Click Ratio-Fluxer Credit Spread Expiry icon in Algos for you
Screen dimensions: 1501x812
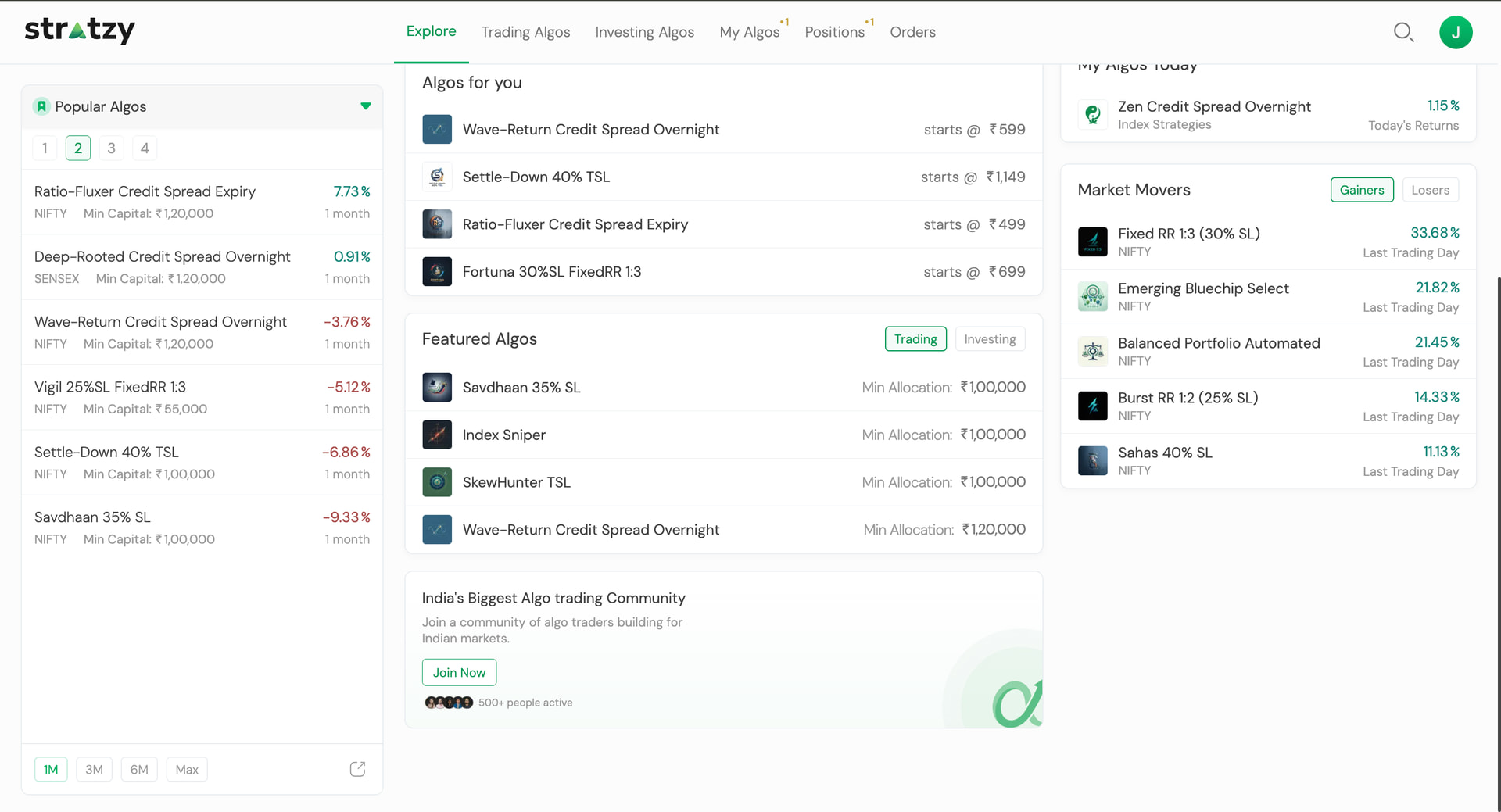(437, 224)
